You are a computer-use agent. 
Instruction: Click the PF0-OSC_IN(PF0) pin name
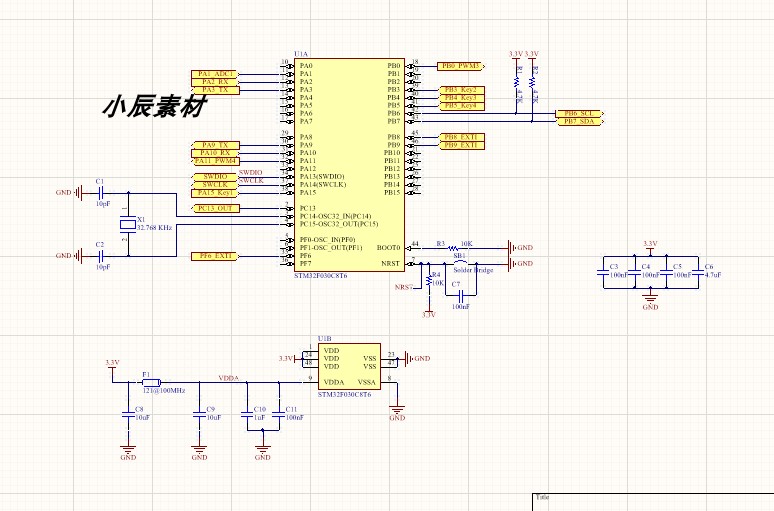point(327,240)
